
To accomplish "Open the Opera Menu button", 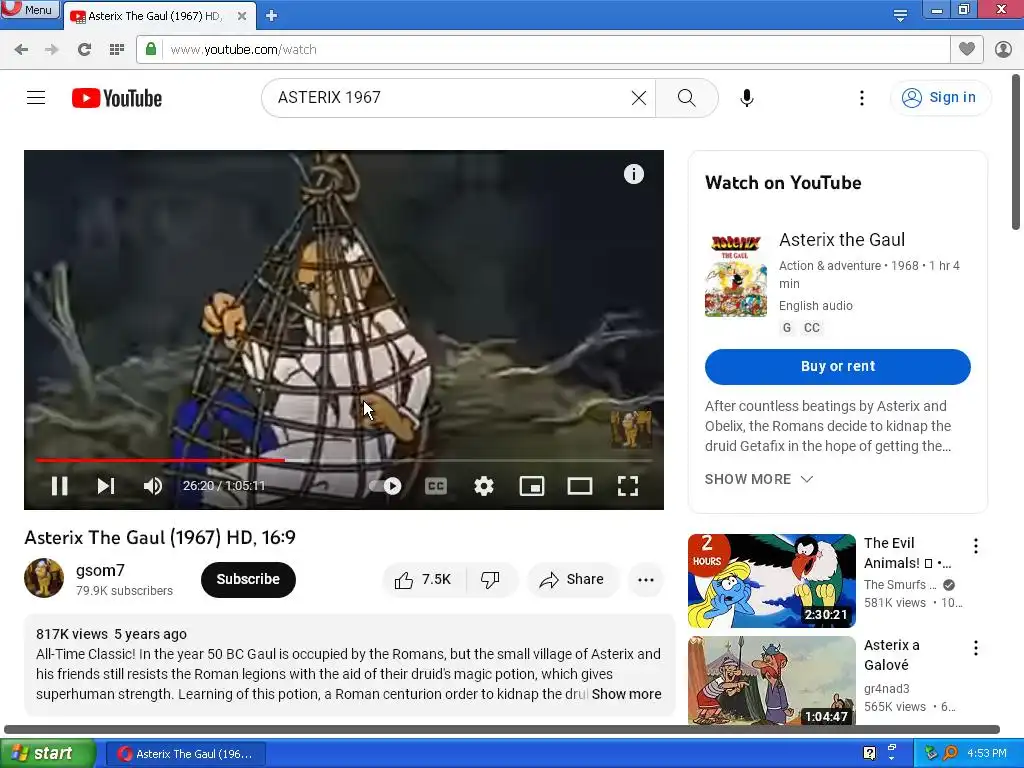I will (30, 9).
